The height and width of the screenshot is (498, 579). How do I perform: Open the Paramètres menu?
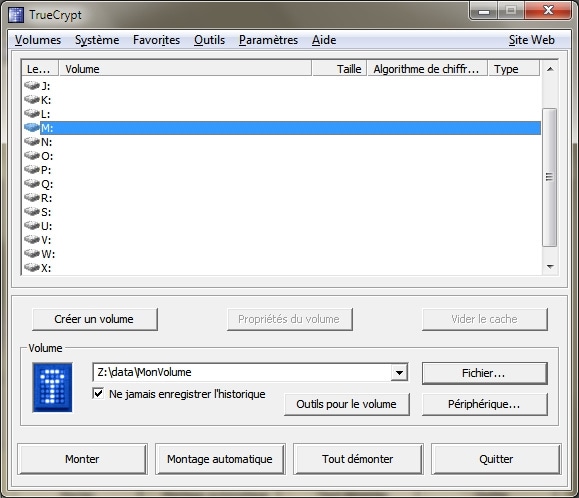click(x=268, y=40)
